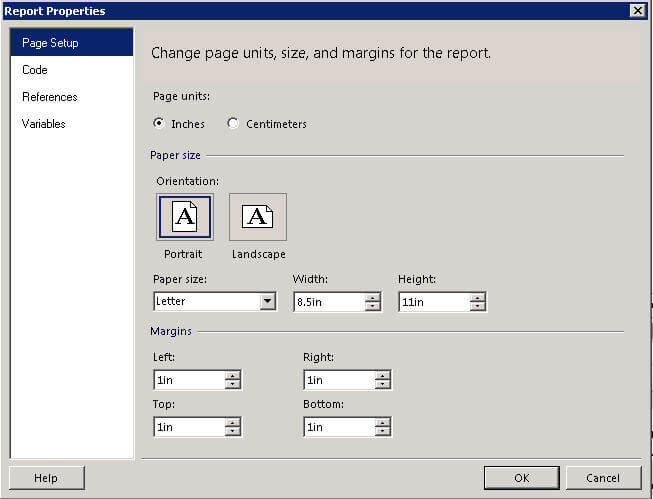Close the Report Properties window
This screenshot has height=499, width=653.
(637, 10)
